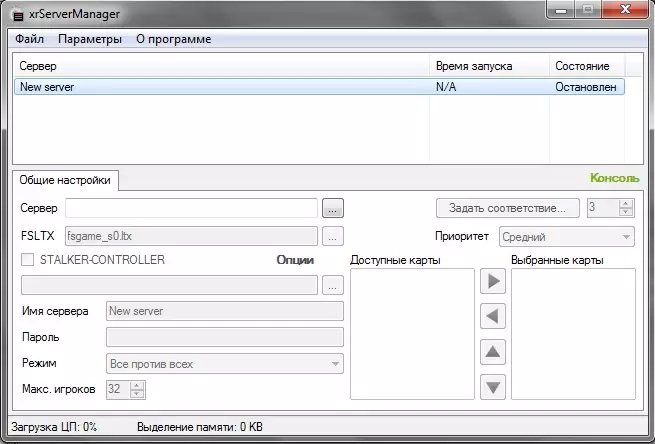Image resolution: width=655 pixels, height=444 pixels.
Task: Maximize the xrServerManager window
Action: pos(588,10)
